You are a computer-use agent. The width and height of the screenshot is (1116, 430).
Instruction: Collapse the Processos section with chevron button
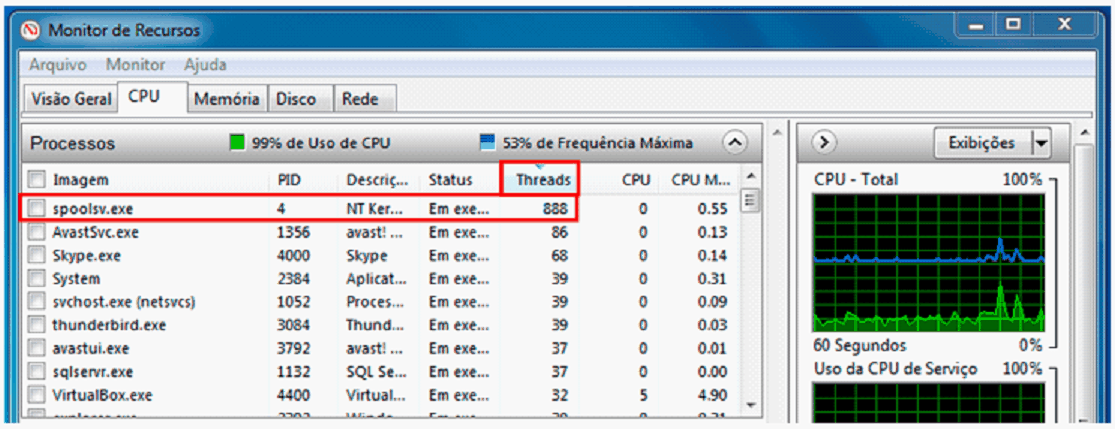tap(735, 143)
